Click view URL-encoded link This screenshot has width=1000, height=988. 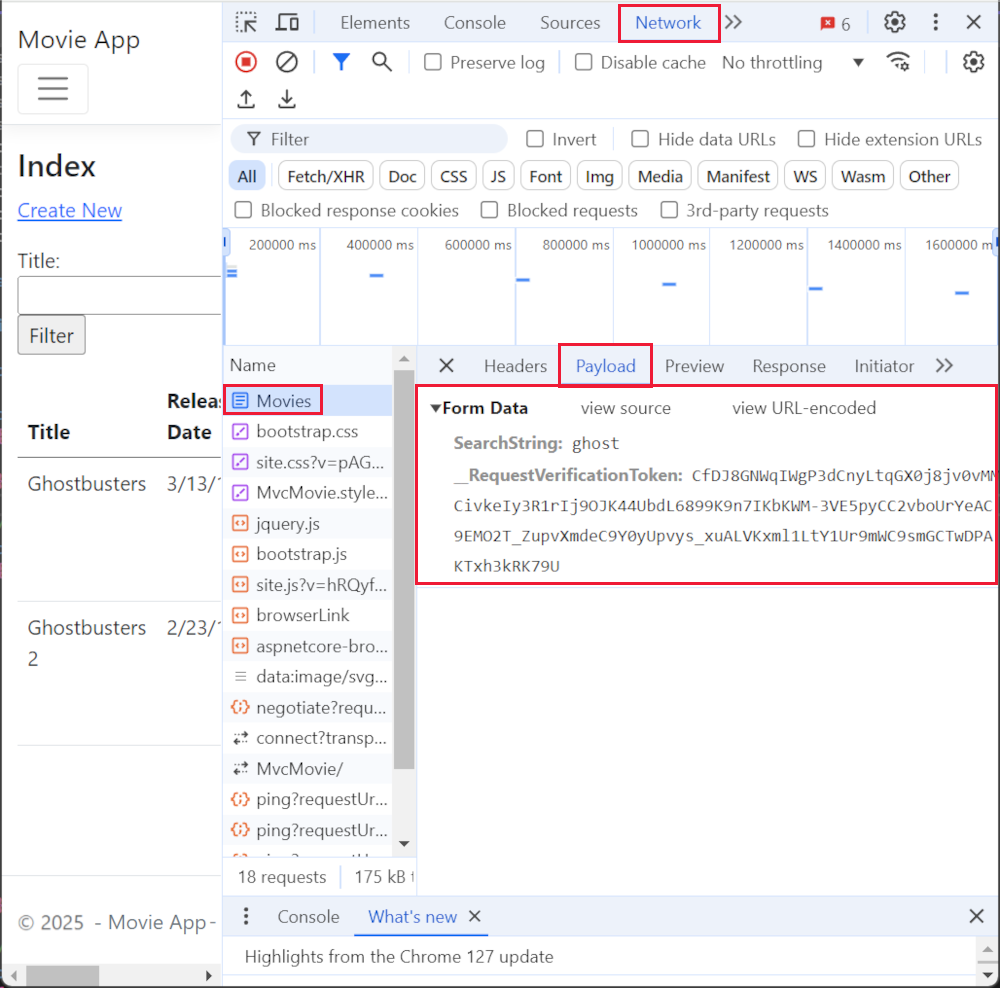[x=804, y=408]
